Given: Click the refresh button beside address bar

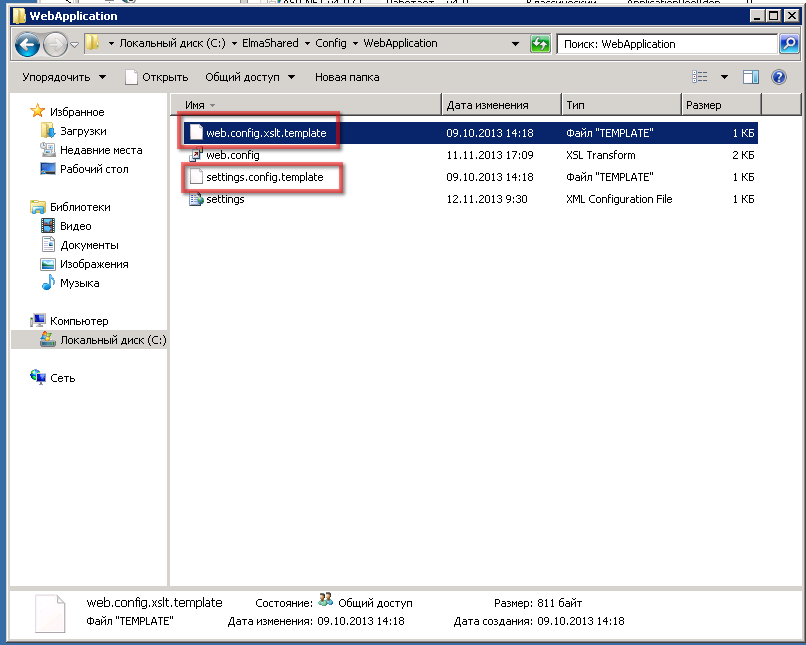Looking at the screenshot, I should 540,44.
